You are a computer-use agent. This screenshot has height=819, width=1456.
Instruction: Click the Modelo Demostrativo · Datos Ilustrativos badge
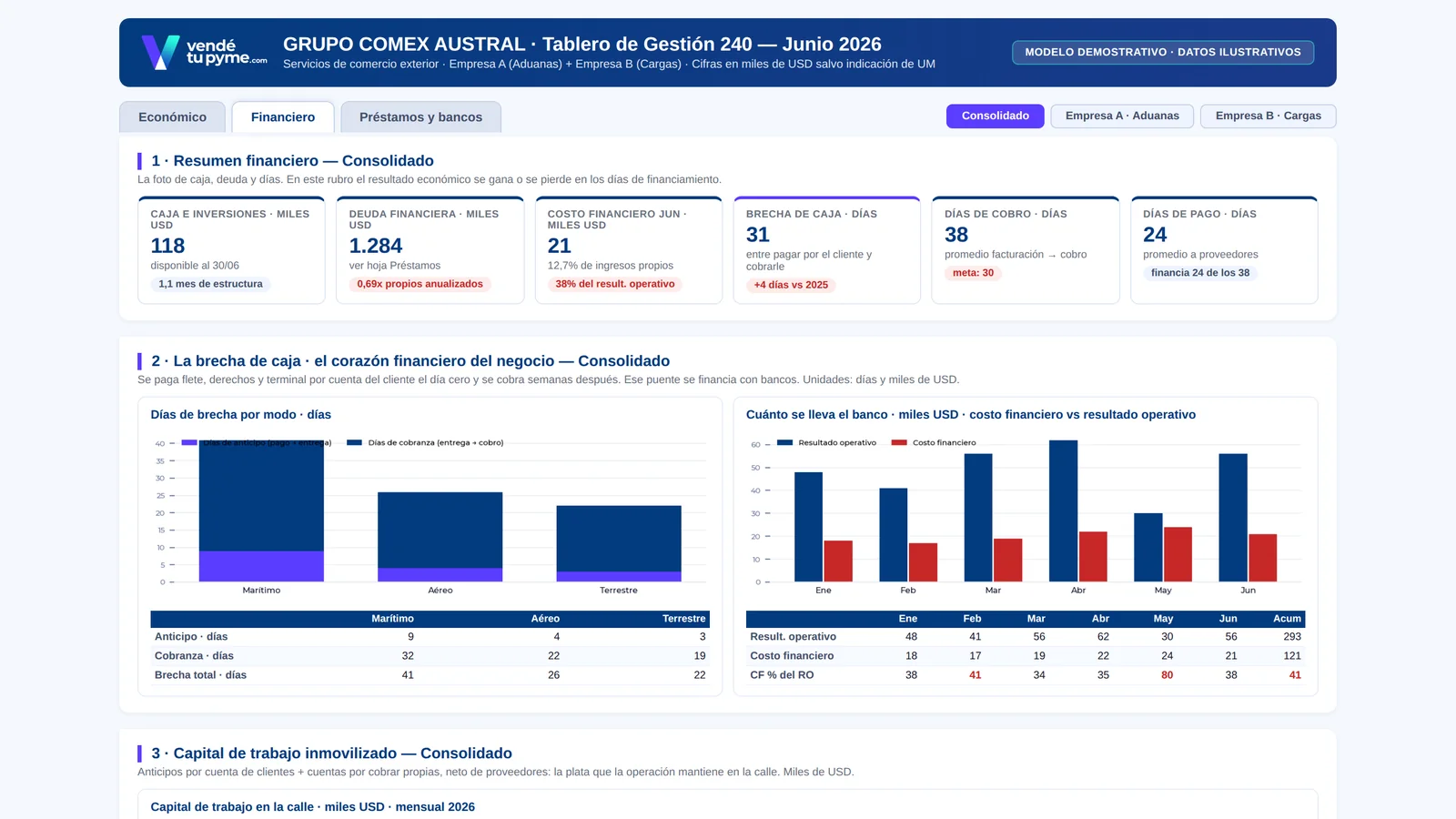tap(1163, 52)
